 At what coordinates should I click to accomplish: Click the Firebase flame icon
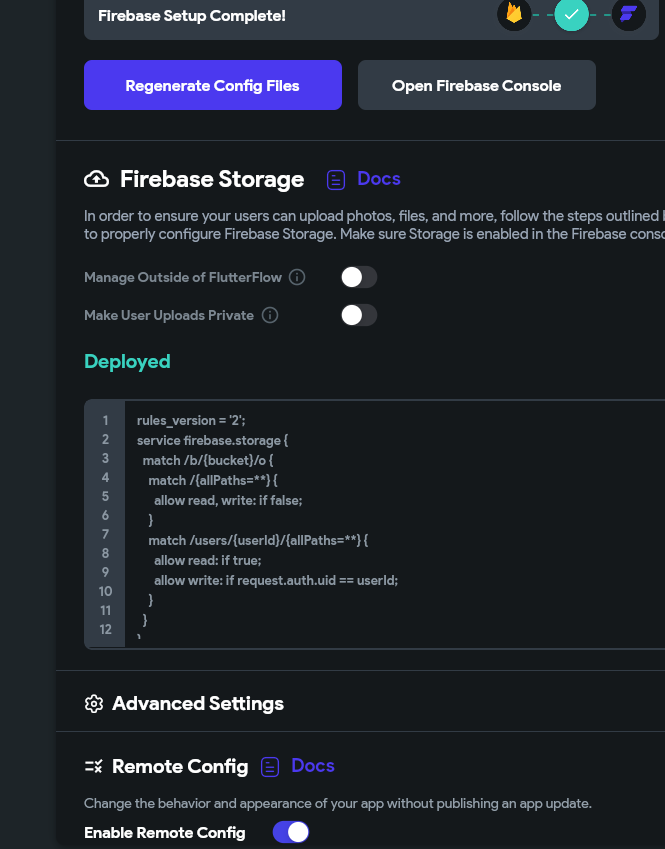click(514, 14)
